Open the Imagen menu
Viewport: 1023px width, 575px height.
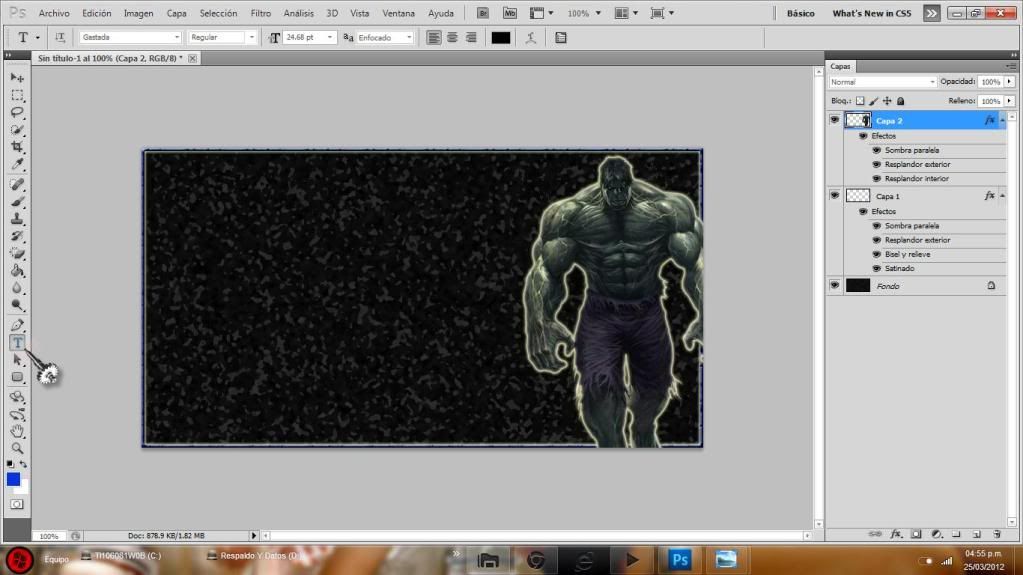coord(138,13)
